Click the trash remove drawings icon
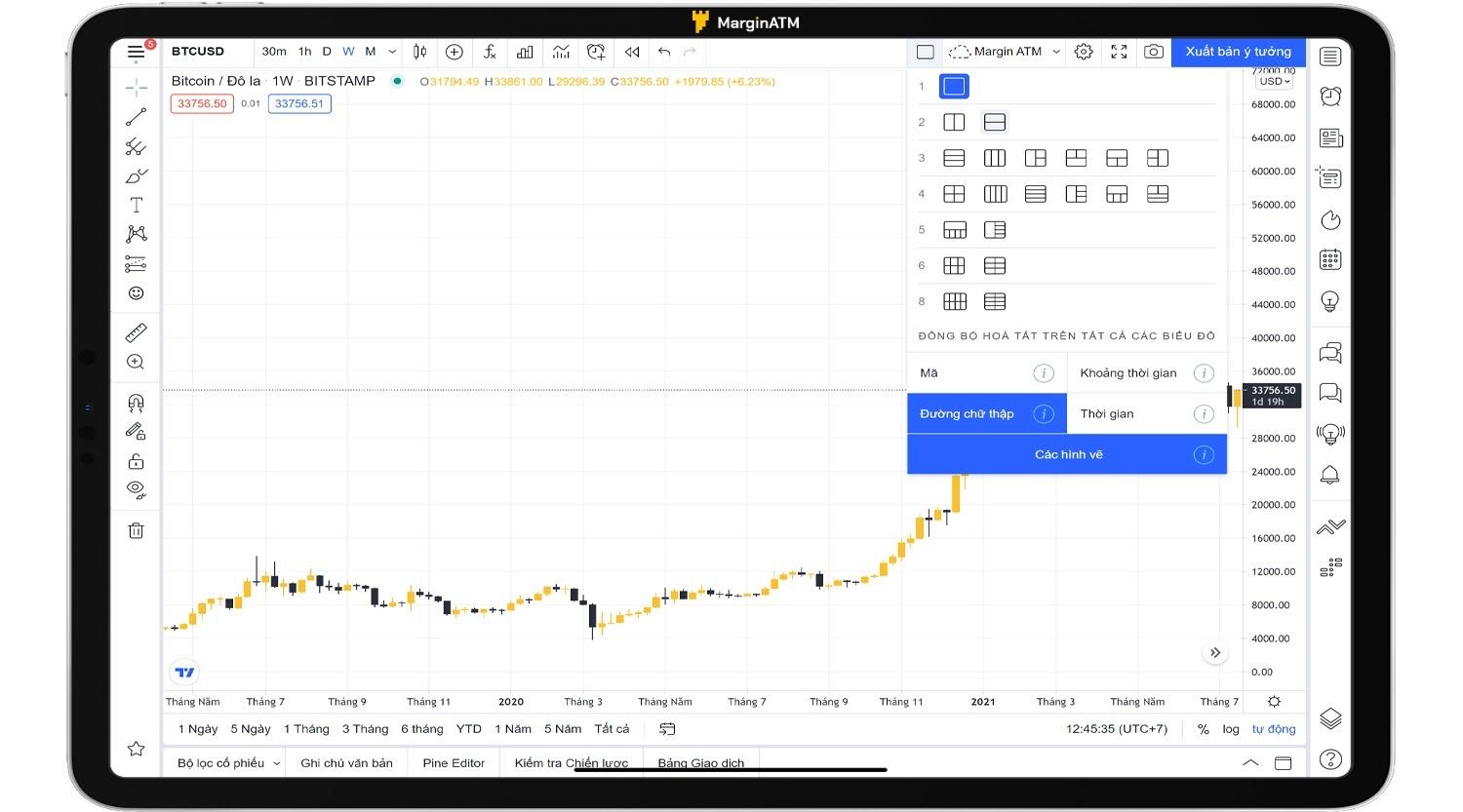Screen dimensions: 1463x812 (x=136, y=530)
